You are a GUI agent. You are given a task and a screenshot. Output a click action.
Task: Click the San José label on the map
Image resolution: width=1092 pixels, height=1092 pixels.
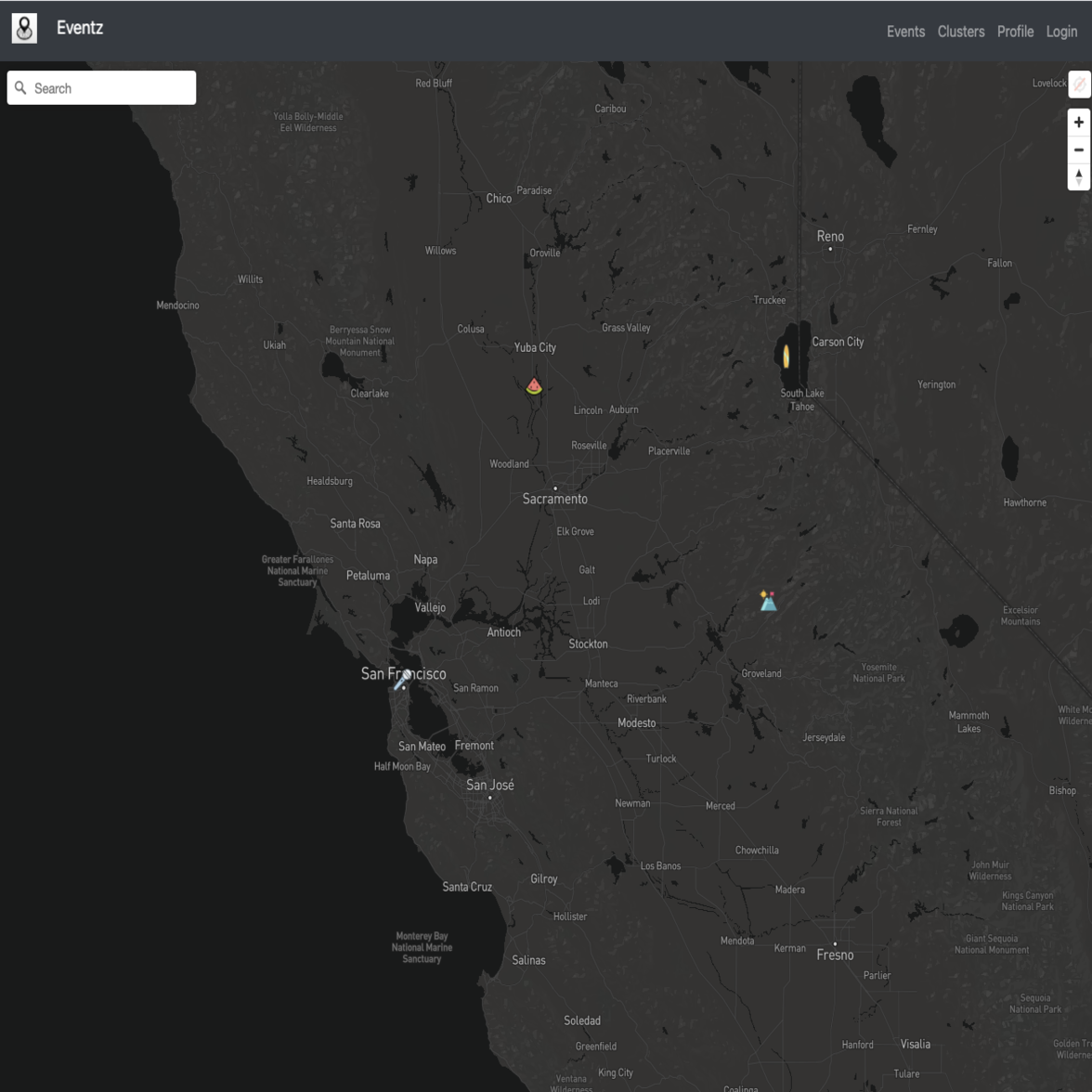coord(489,786)
